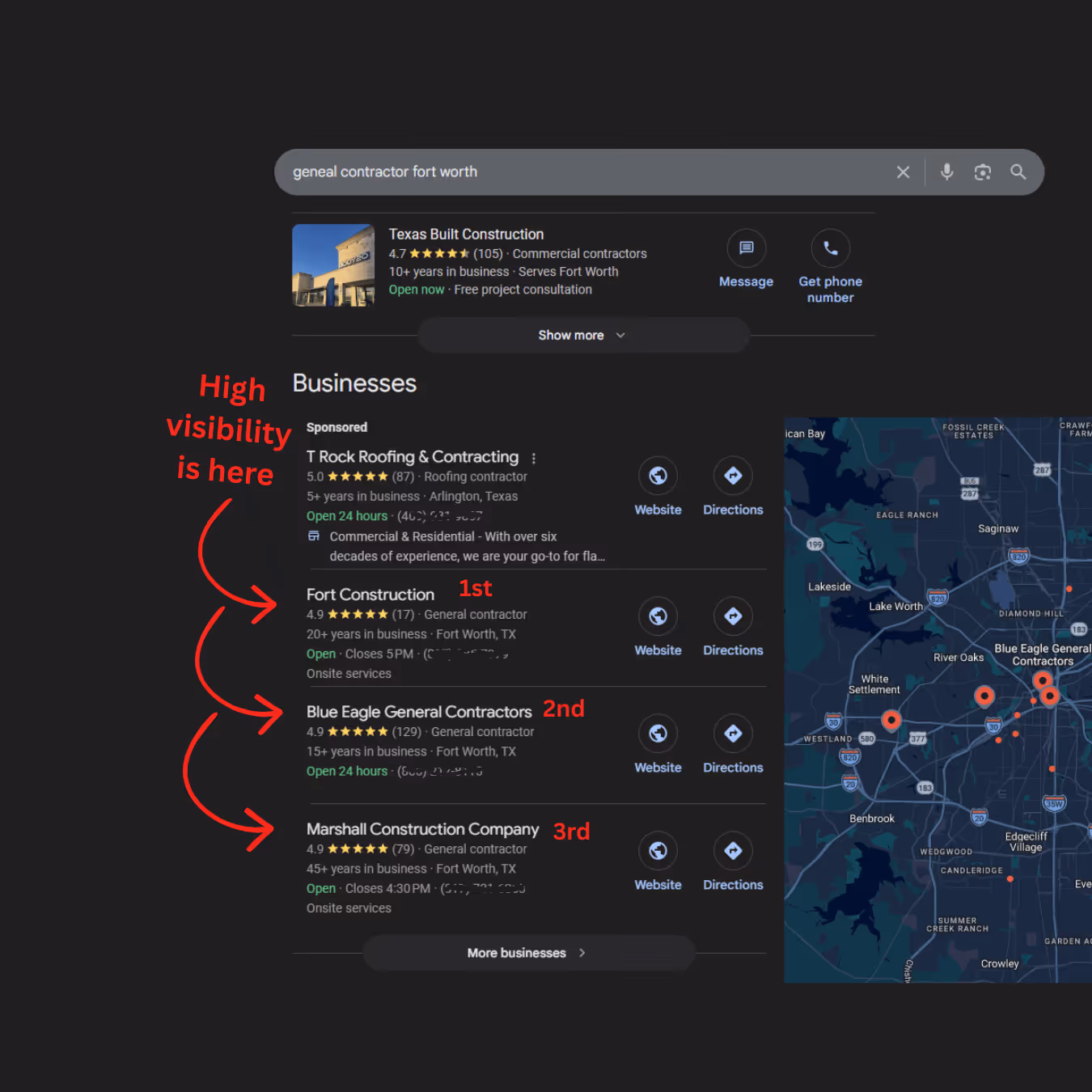This screenshot has width=1092, height=1092.
Task: Click Get phone number label
Action: tap(831, 290)
